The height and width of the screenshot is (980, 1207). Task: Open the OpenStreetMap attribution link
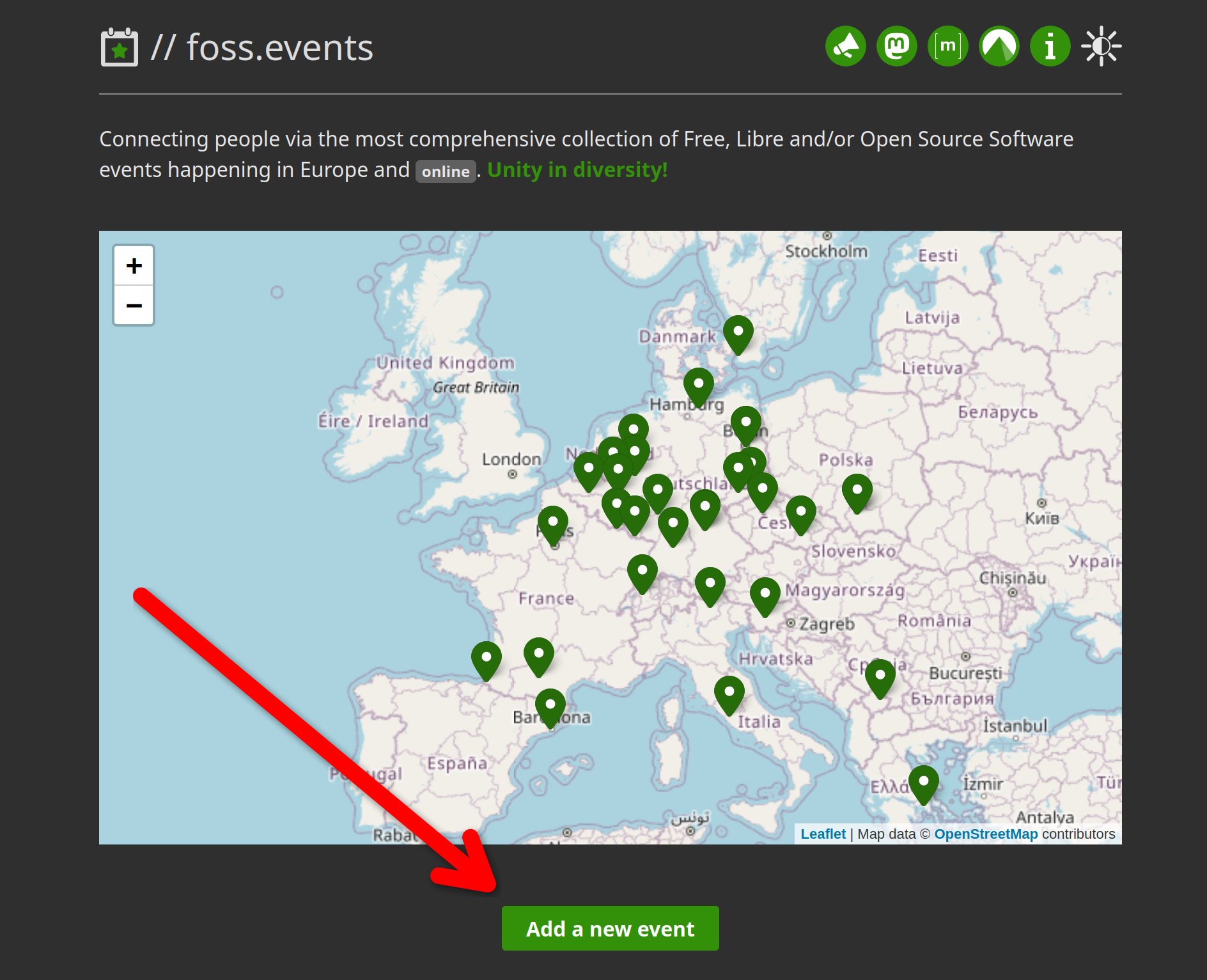coord(986,834)
